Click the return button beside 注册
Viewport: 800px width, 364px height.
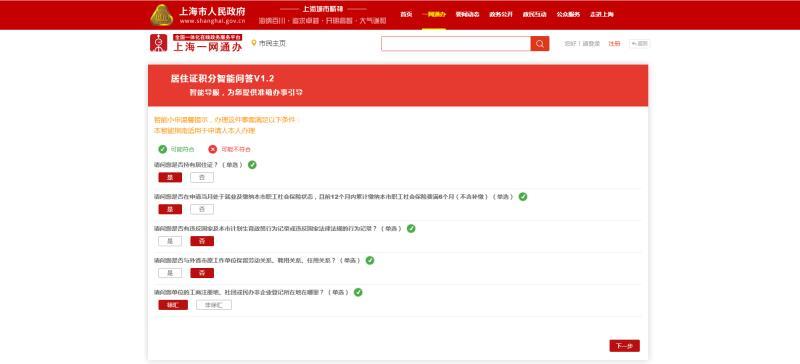[639, 43]
